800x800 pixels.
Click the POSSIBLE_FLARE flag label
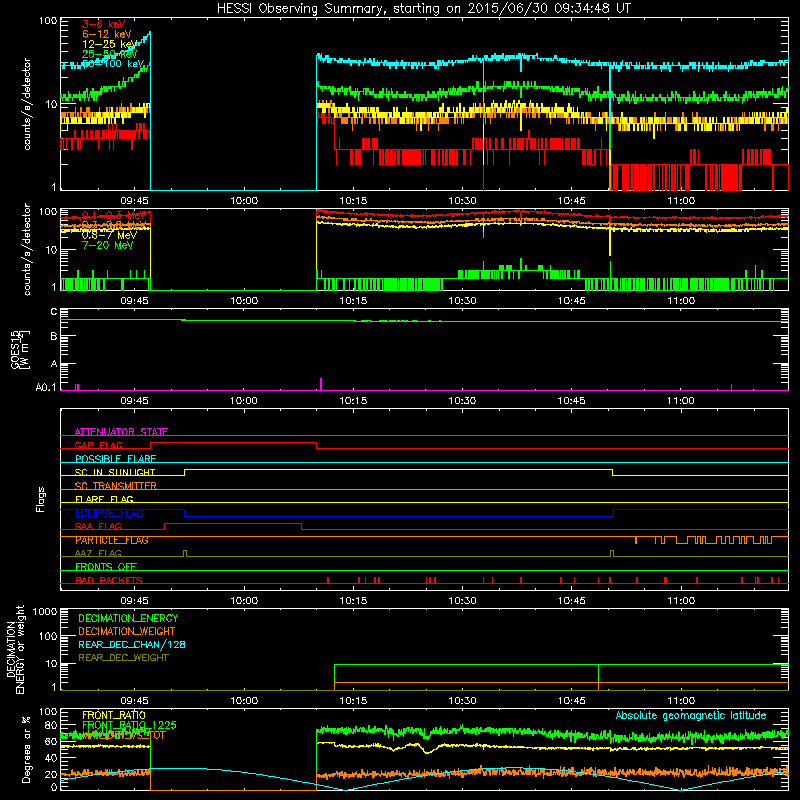115,459
